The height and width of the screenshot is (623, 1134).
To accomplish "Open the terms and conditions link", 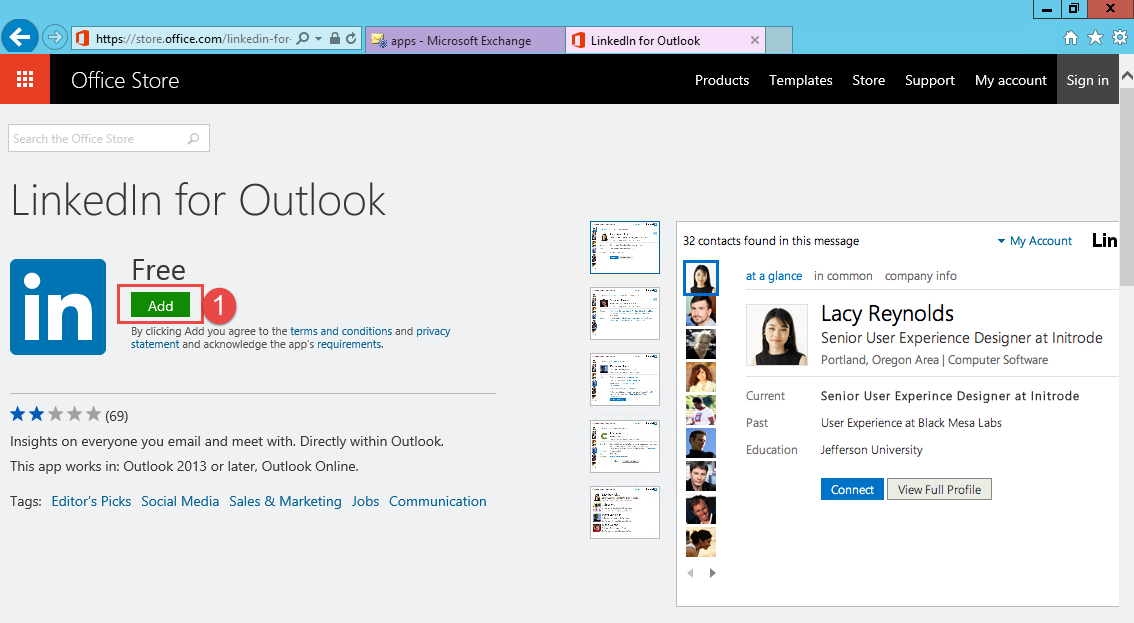I will [x=341, y=331].
